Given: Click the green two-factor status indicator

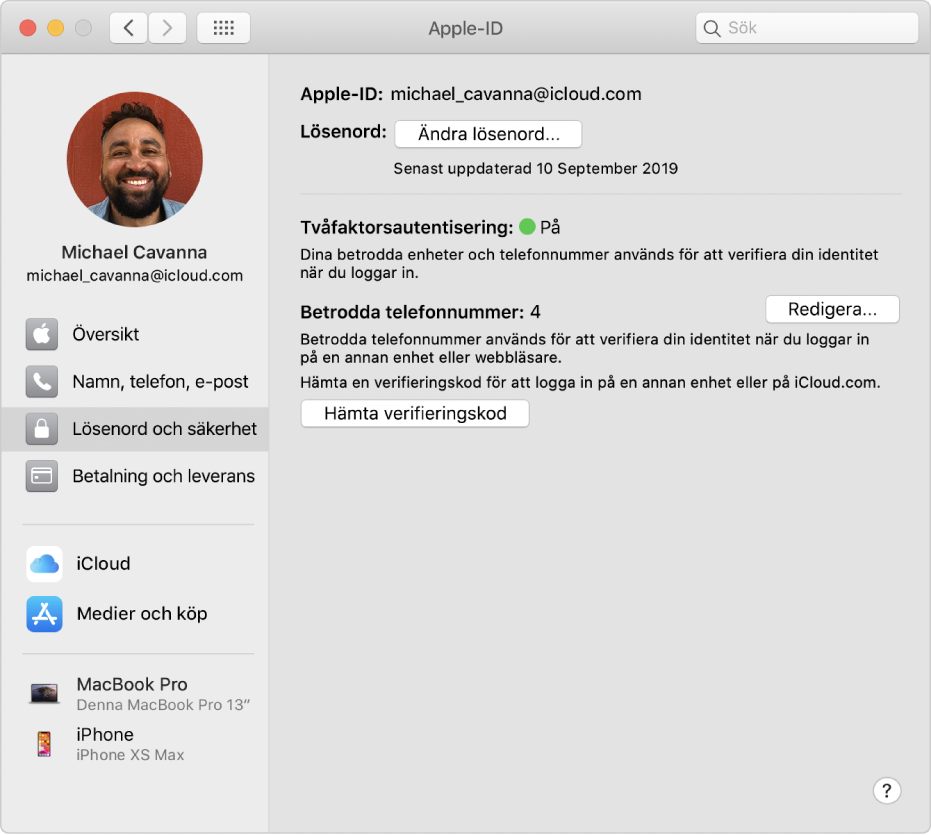Looking at the screenshot, I should 527,226.
